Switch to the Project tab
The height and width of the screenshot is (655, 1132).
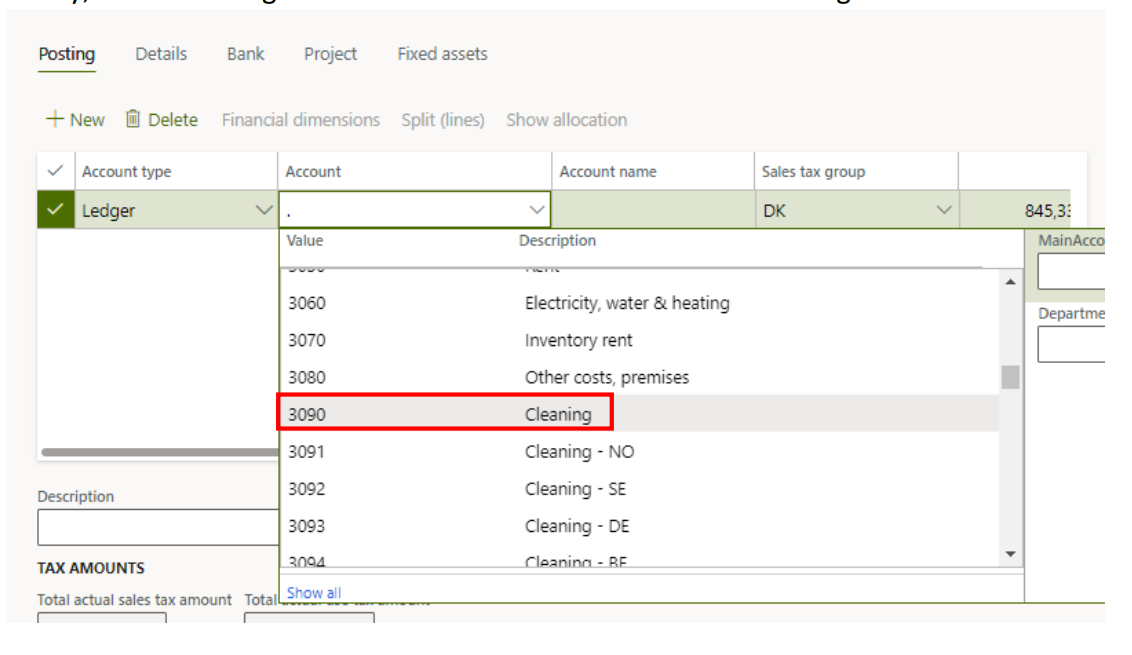330,54
